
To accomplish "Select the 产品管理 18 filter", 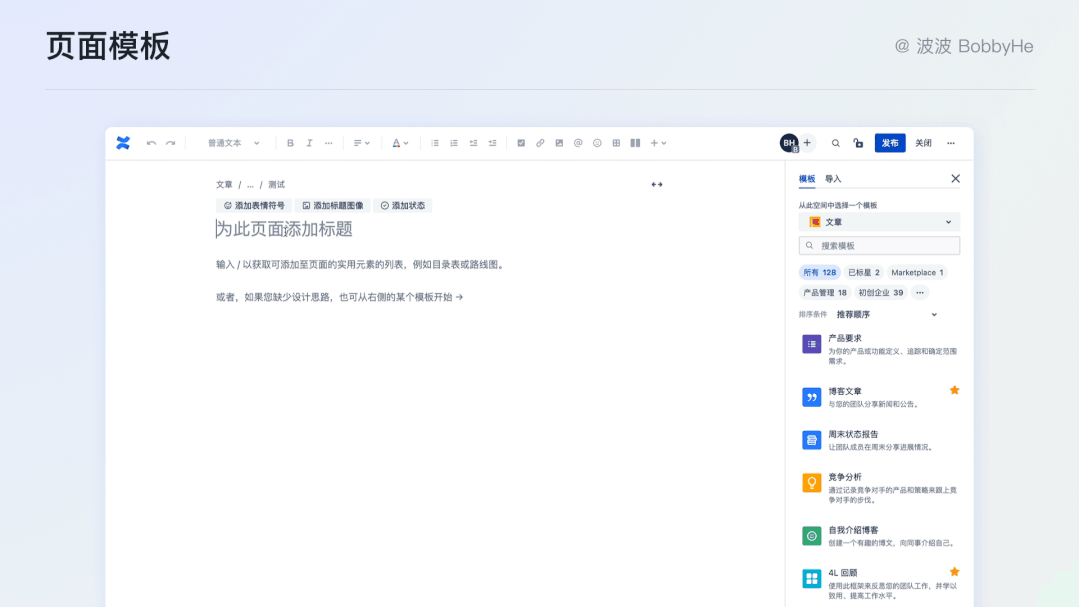I will tap(824, 292).
